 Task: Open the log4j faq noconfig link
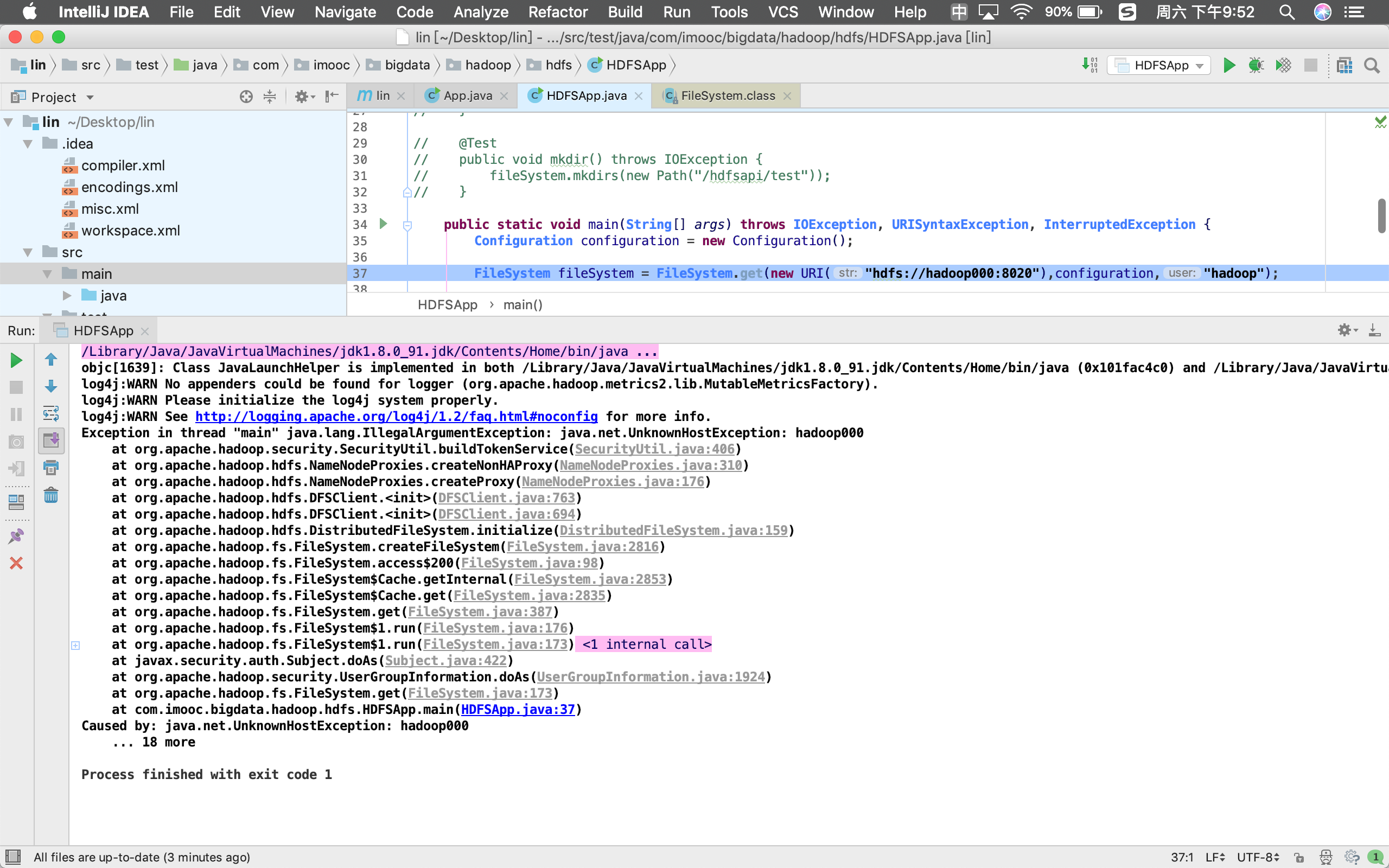click(x=396, y=417)
